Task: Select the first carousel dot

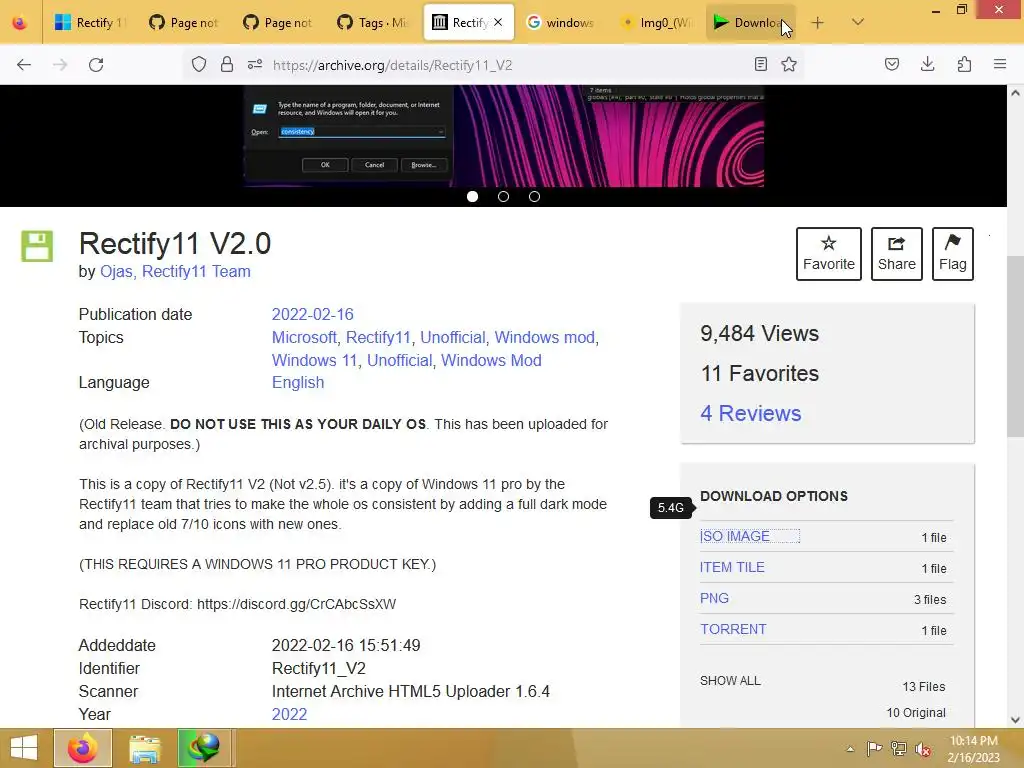Action: pos(472,197)
